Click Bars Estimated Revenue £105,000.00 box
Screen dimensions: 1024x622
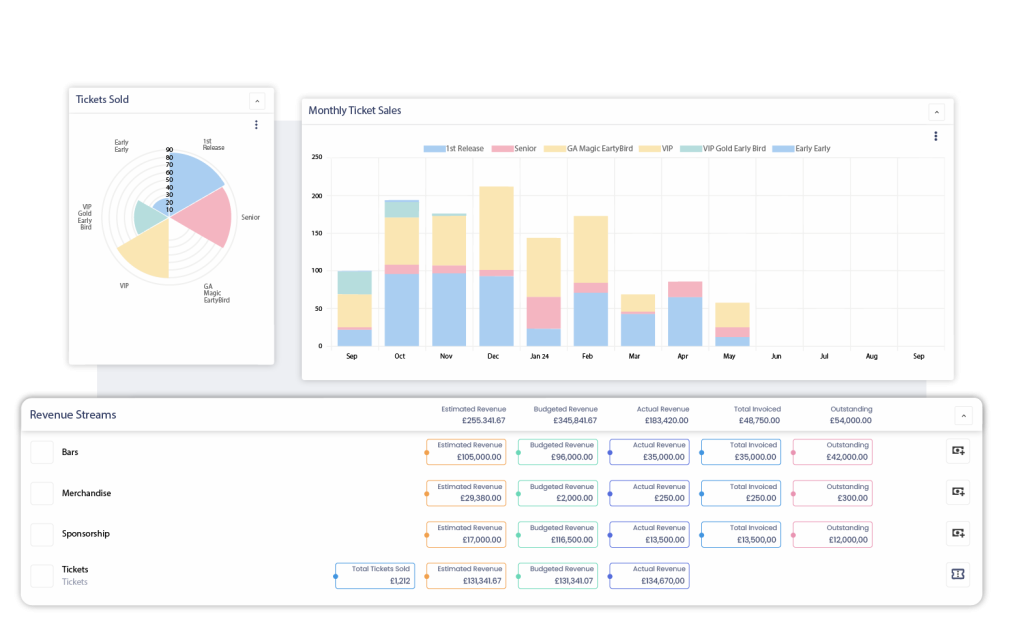(x=465, y=452)
